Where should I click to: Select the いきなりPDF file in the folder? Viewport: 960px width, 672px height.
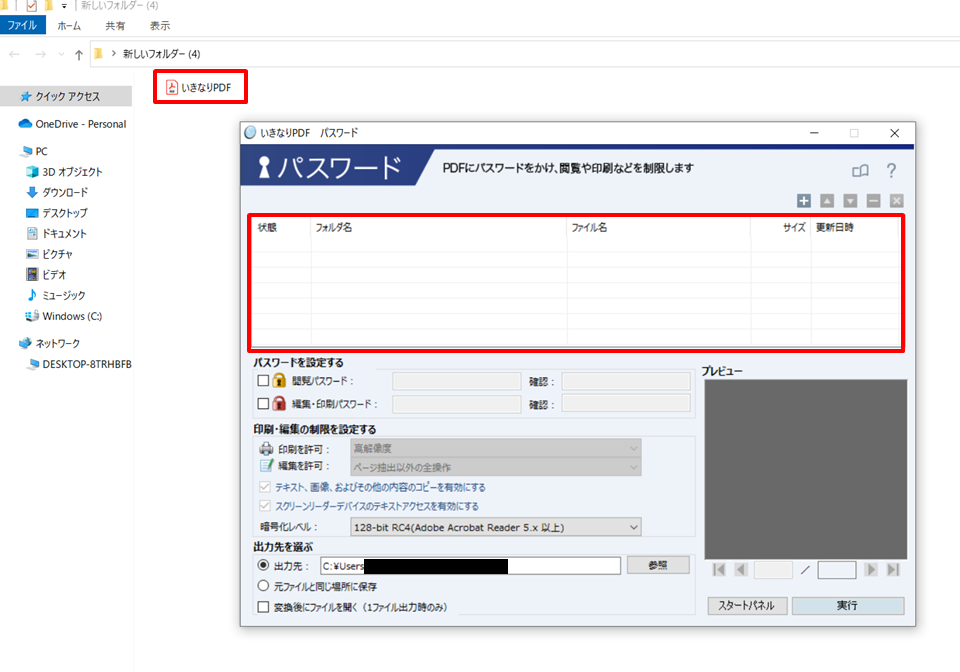click(200, 88)
